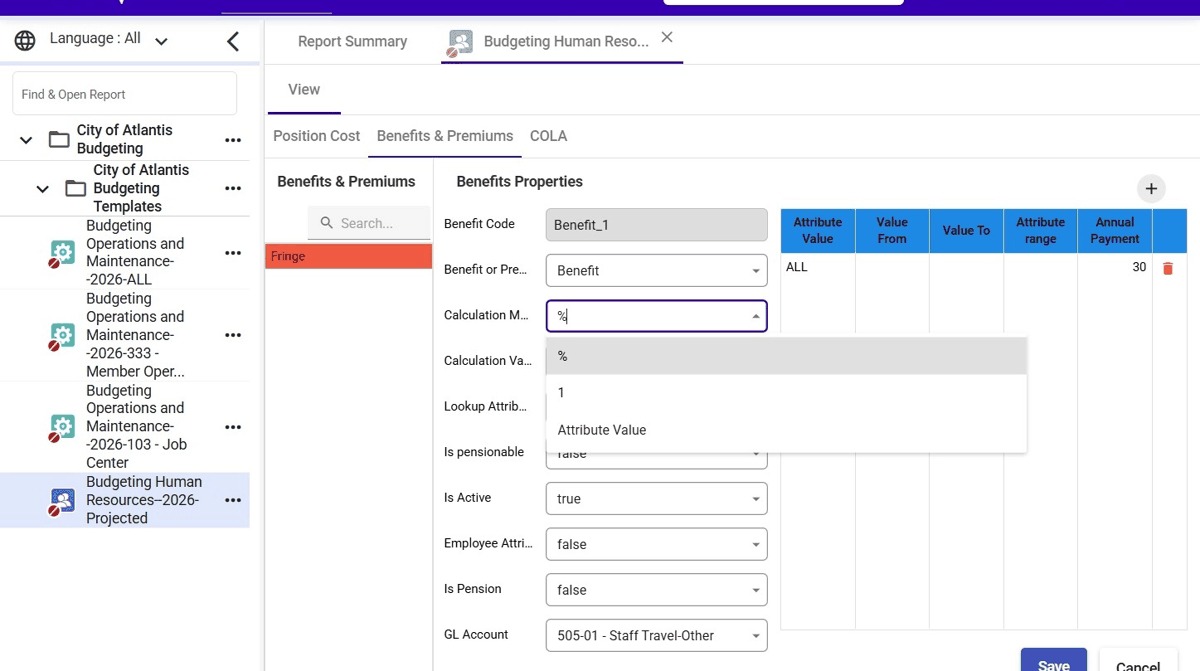The width and height of the screenshot is (1200, 671).
Task: Collapse the sidebar with the back chevron
Action: (x=233, y=41)
